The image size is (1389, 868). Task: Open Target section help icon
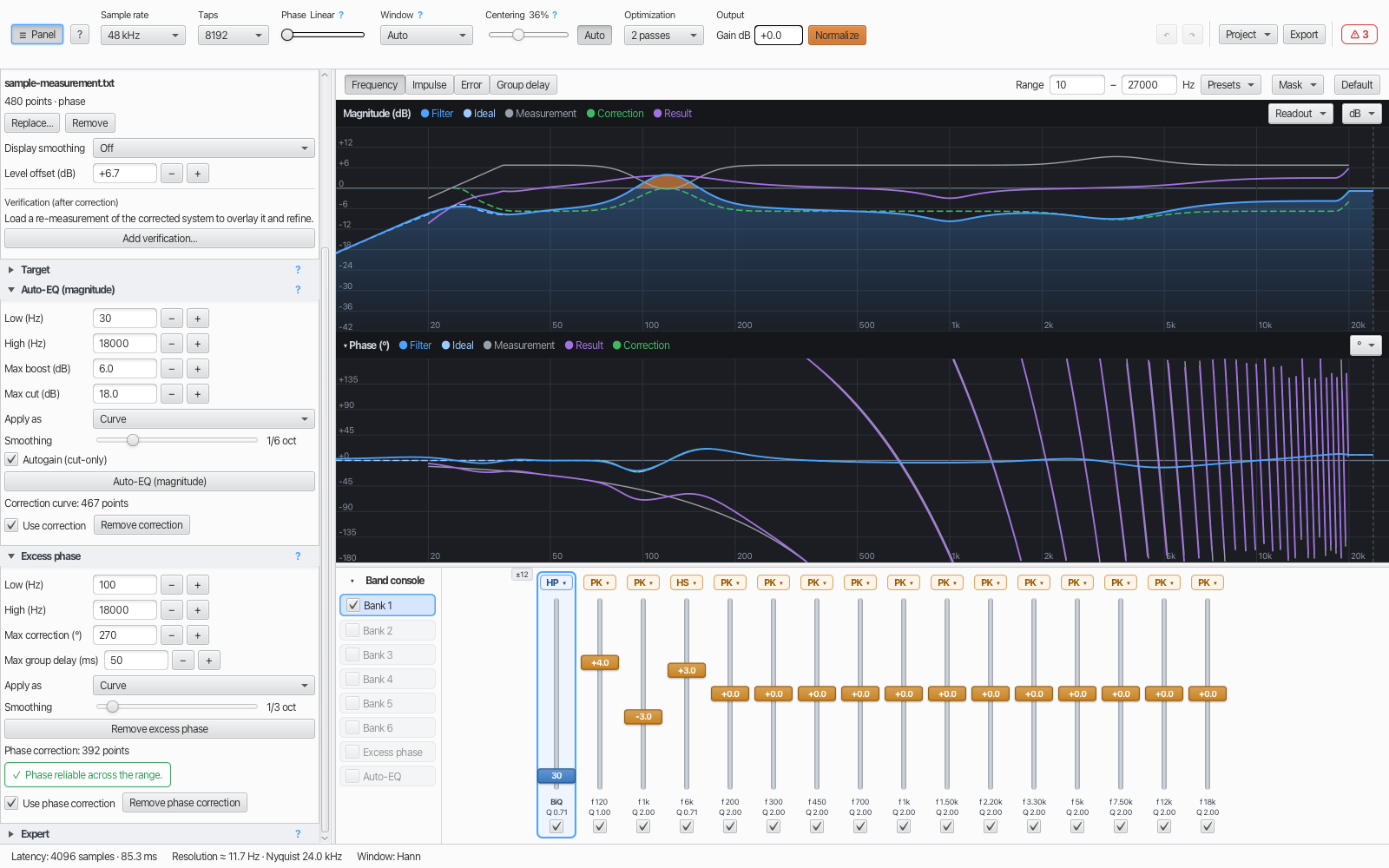(298, 270)
